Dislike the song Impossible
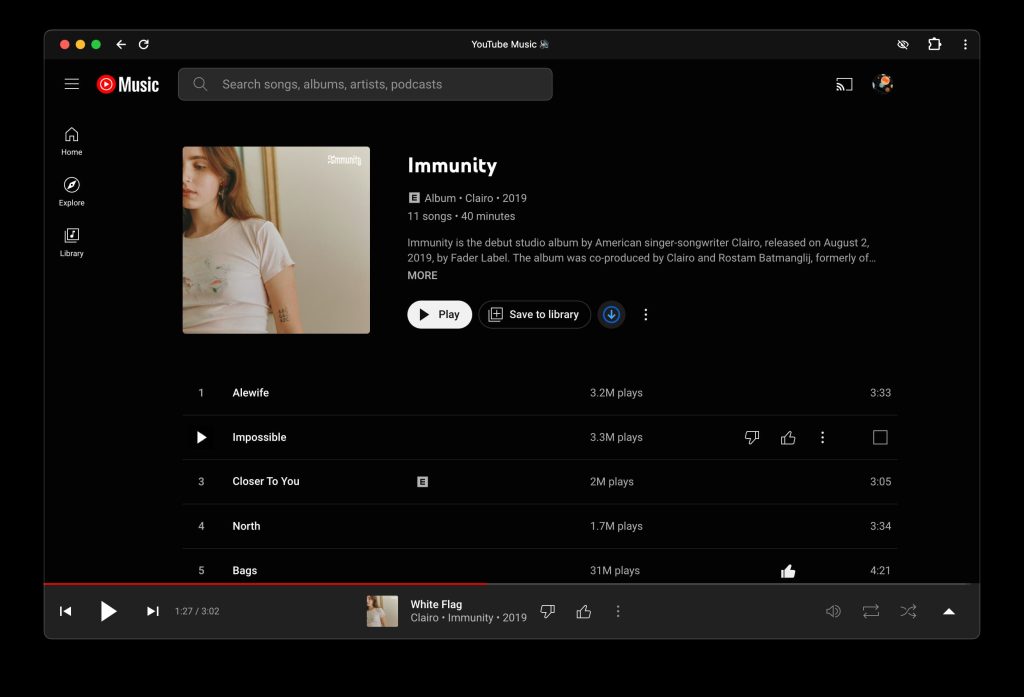1024x697 pixels. click(x=752, y=438)
